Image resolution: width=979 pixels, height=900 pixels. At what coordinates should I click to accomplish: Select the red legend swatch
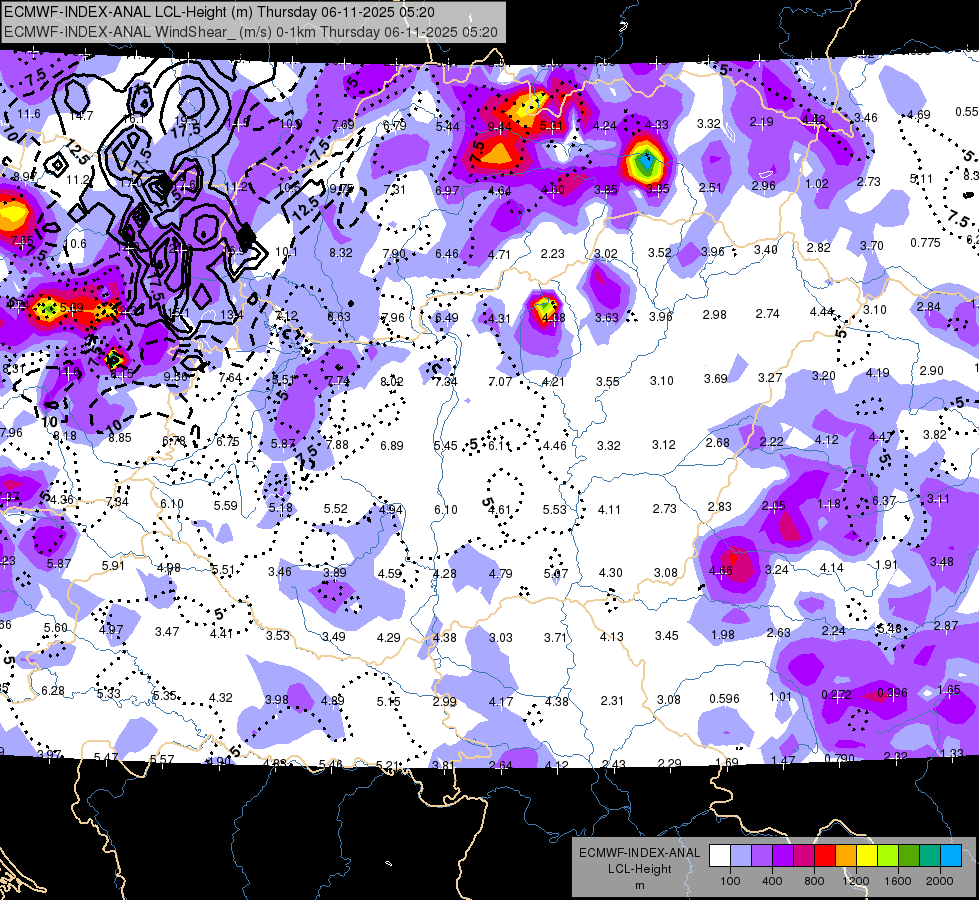point(825,856)
